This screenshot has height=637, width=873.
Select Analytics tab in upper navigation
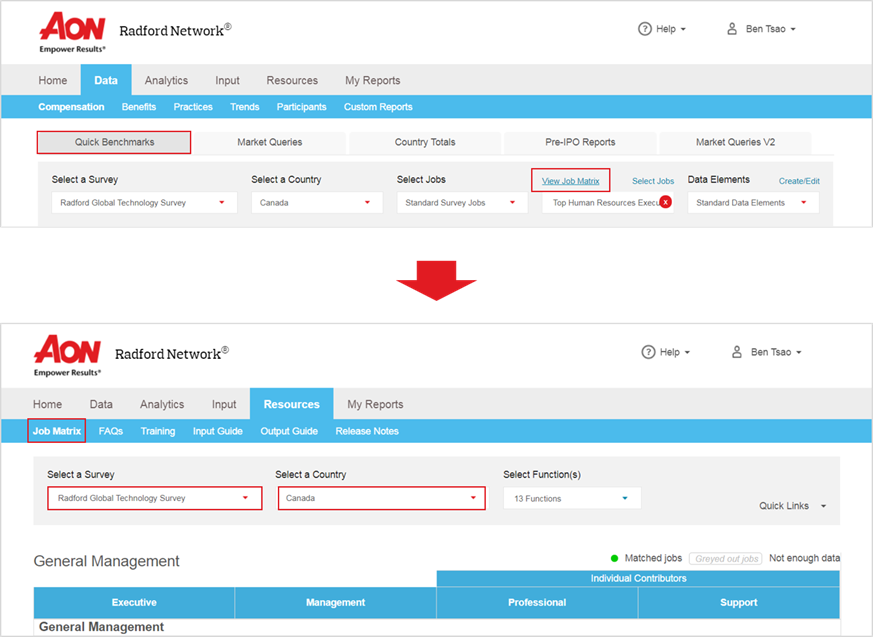click(166, 80)
